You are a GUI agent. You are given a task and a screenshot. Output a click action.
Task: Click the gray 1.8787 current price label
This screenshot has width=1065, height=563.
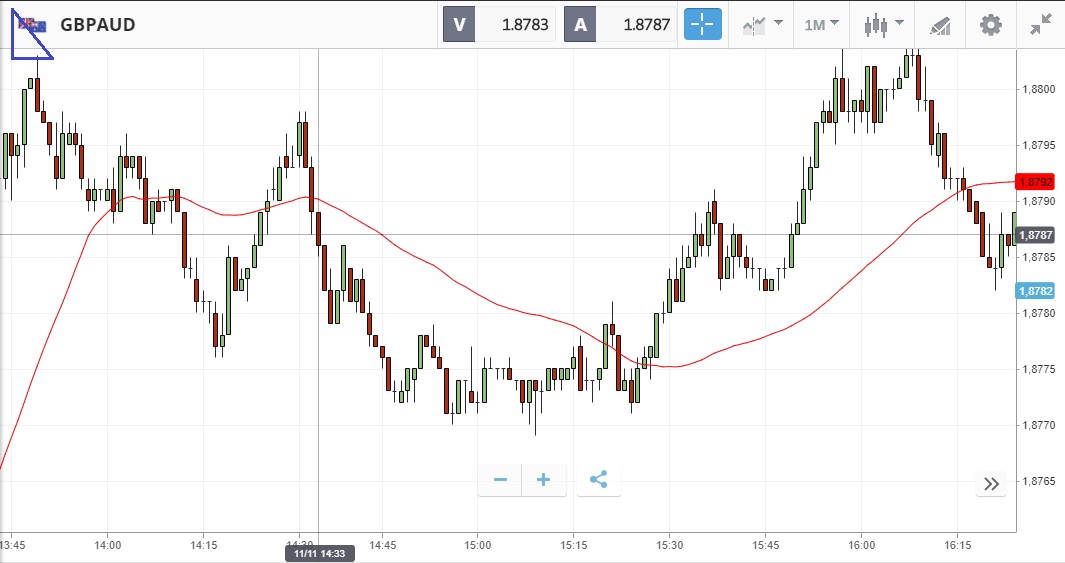[1035, 235]
